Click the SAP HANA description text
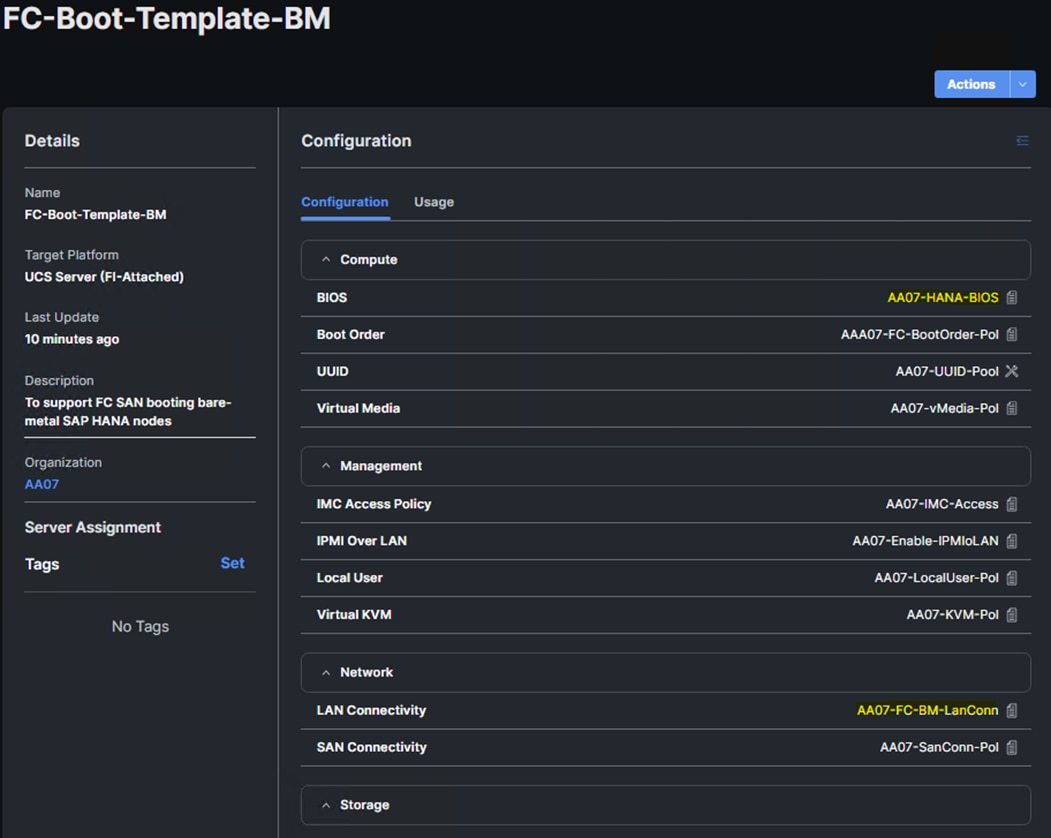Screen dimensions: 1051x838 pyautogui.click(x=128, y=412)
